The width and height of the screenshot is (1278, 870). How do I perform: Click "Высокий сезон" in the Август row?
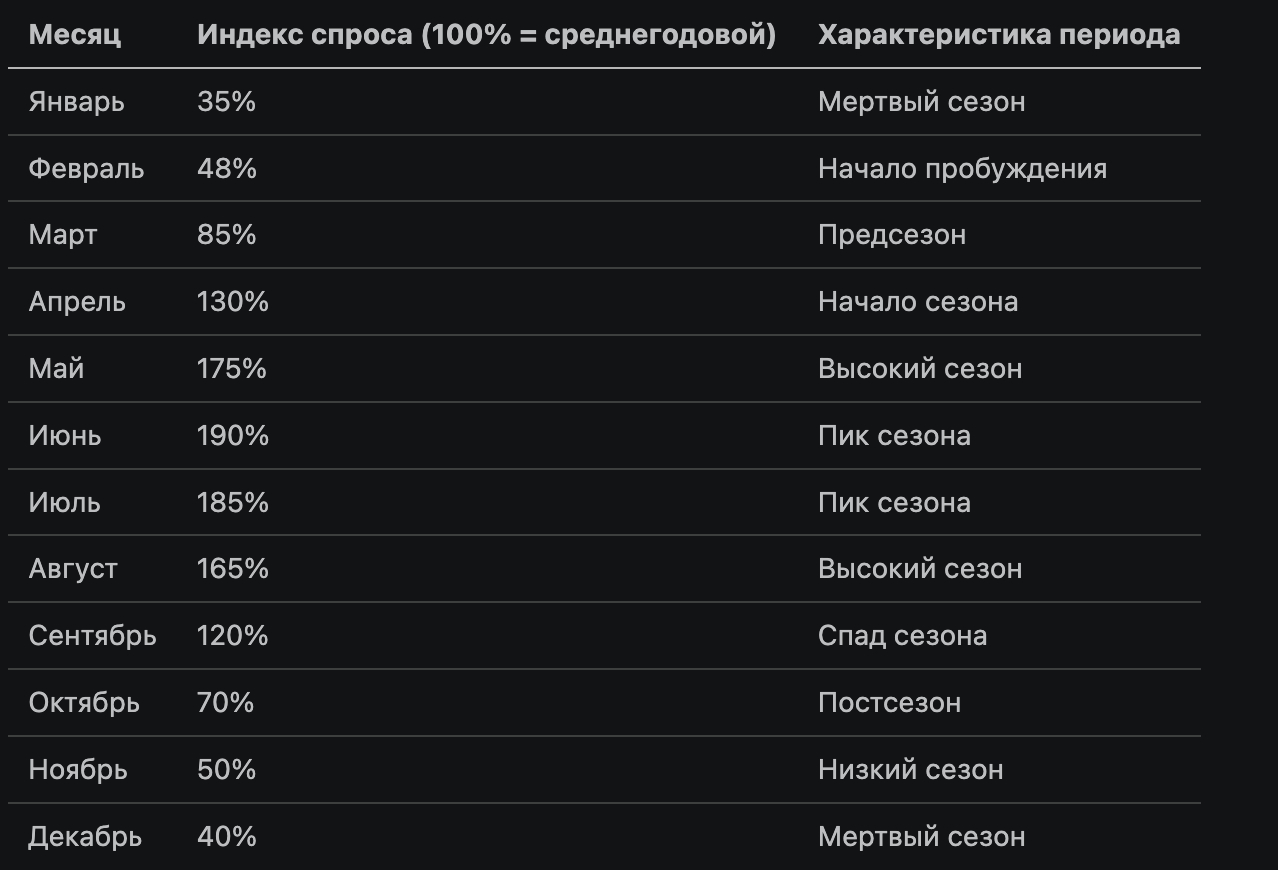click(x=919, y=569)
